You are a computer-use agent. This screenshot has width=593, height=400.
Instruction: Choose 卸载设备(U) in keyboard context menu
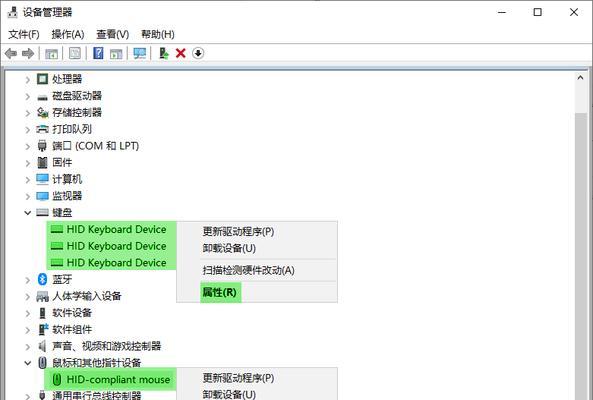coord(229,248)
